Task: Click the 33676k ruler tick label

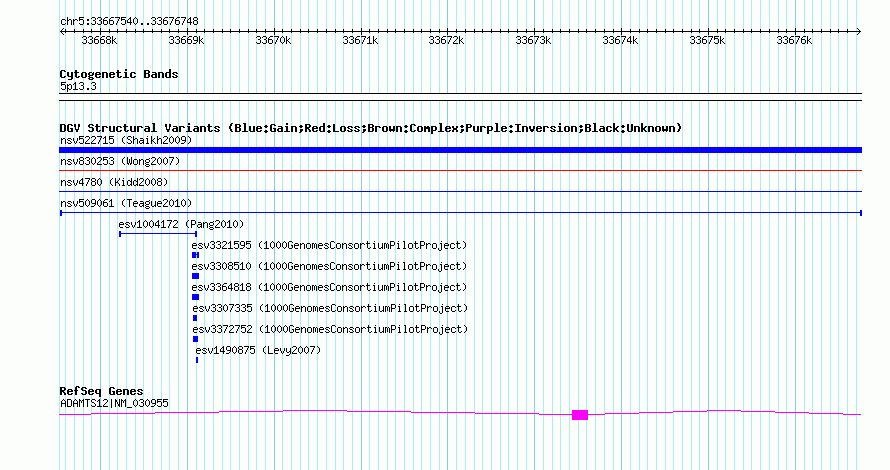Action: 794,40
